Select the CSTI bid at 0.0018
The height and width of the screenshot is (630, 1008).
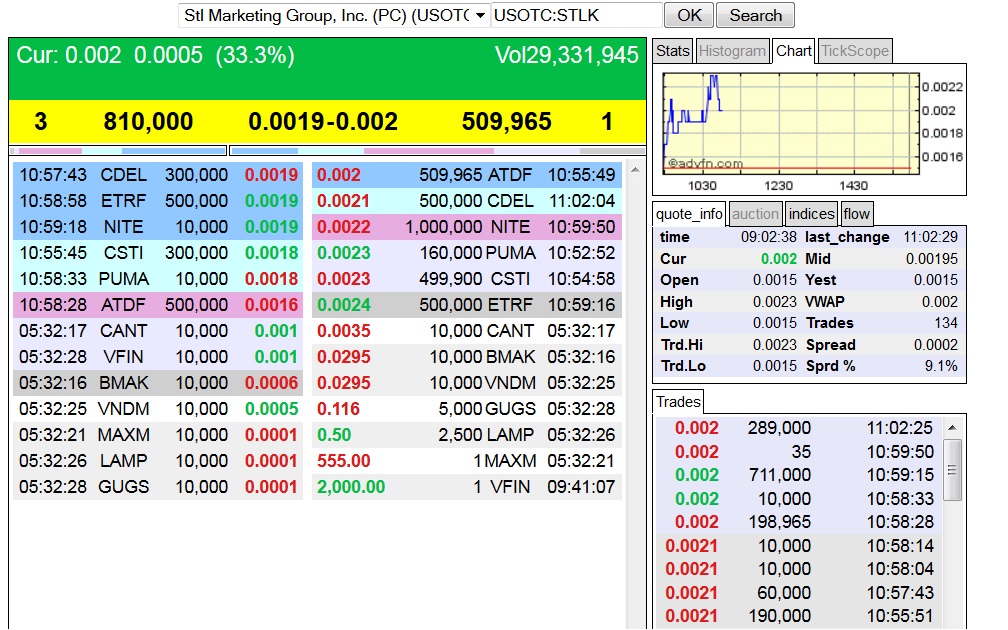click(158, 253)
